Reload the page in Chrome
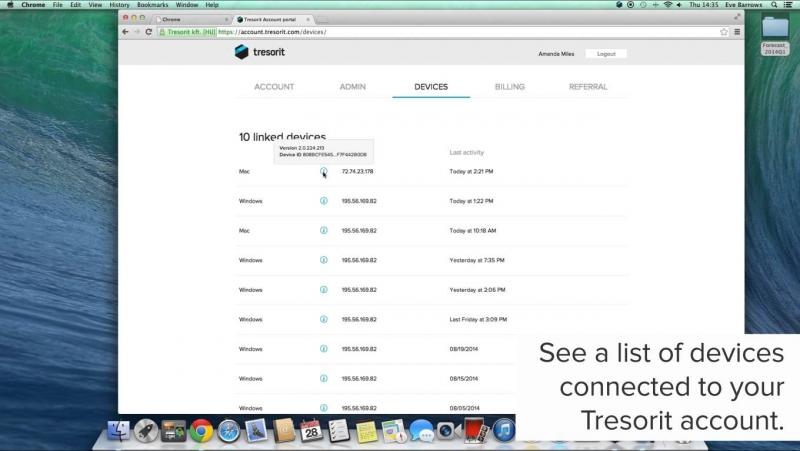800x451 pixels. coord(149,32)
